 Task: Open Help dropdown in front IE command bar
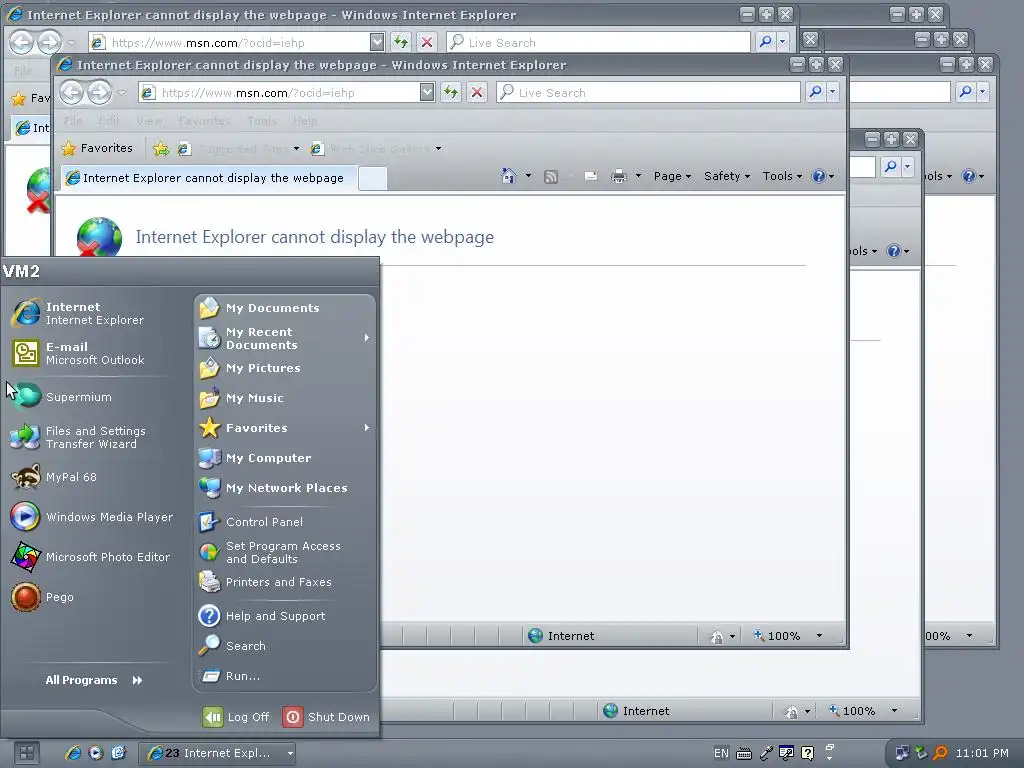[823, 176]
